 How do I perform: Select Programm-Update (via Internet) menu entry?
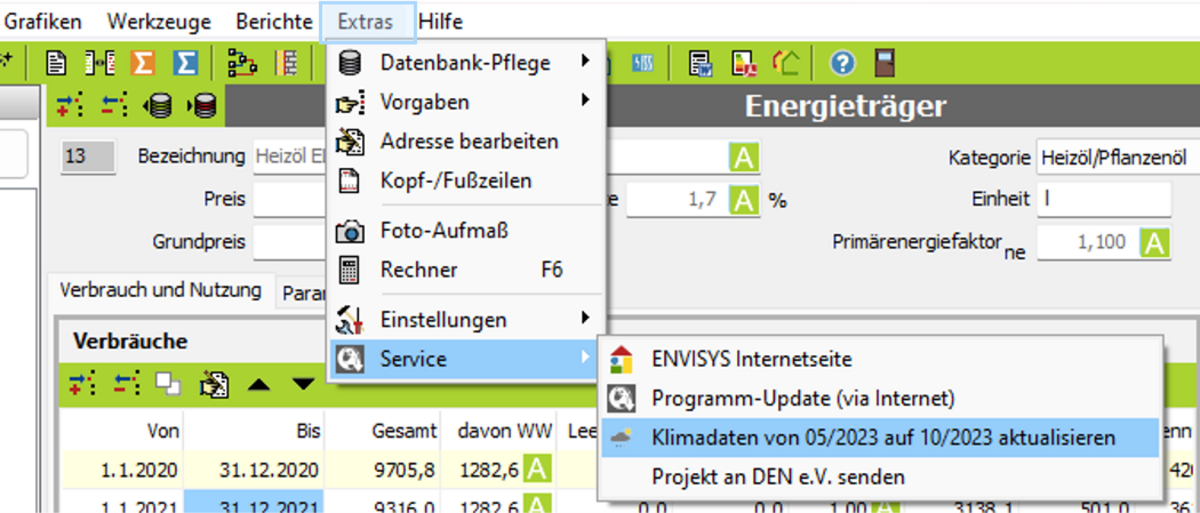(x=803, y=398)
